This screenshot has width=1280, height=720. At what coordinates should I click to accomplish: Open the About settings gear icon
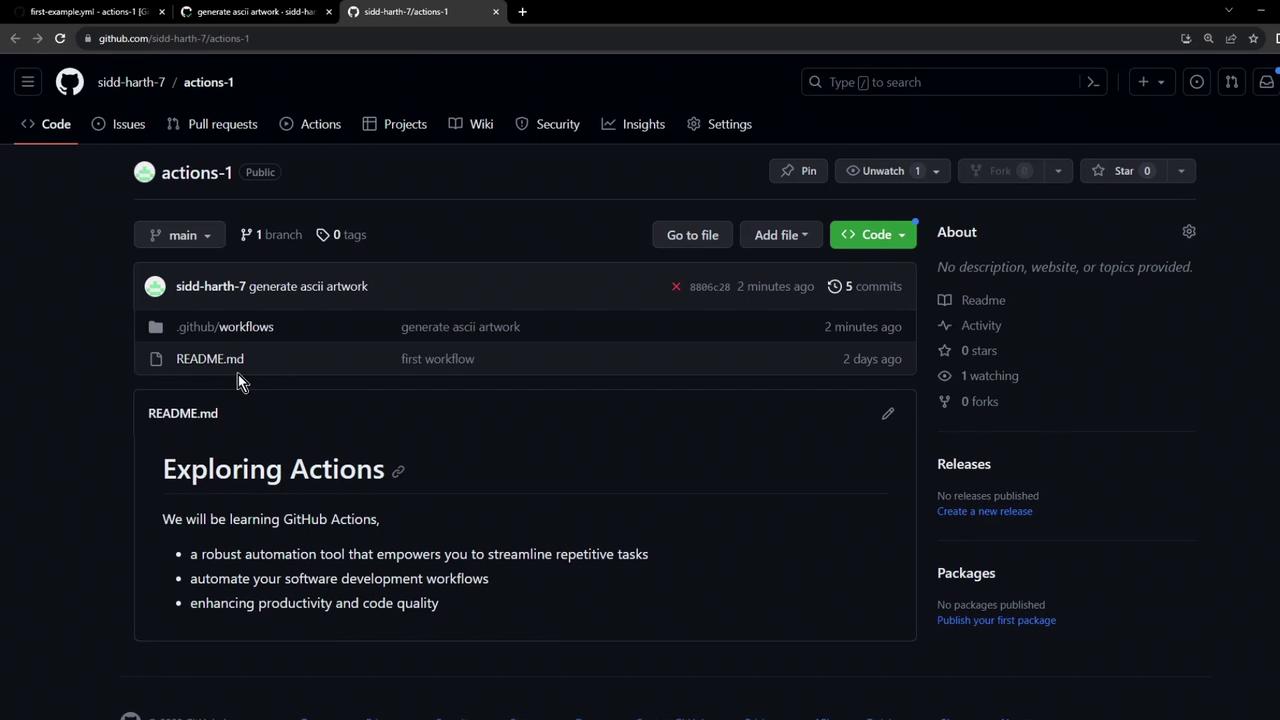coord(1189,232)
